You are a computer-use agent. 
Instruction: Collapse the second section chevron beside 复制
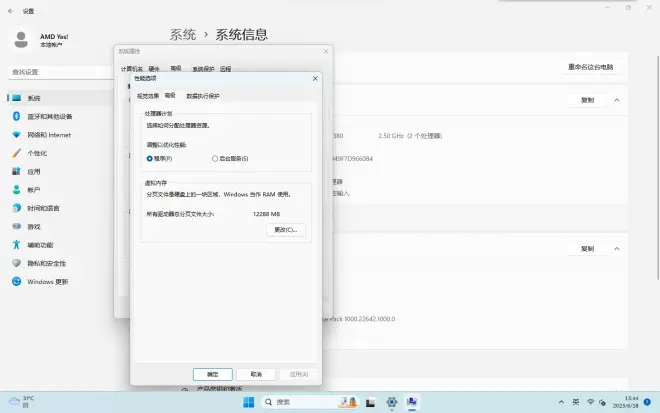pos(617,249)
